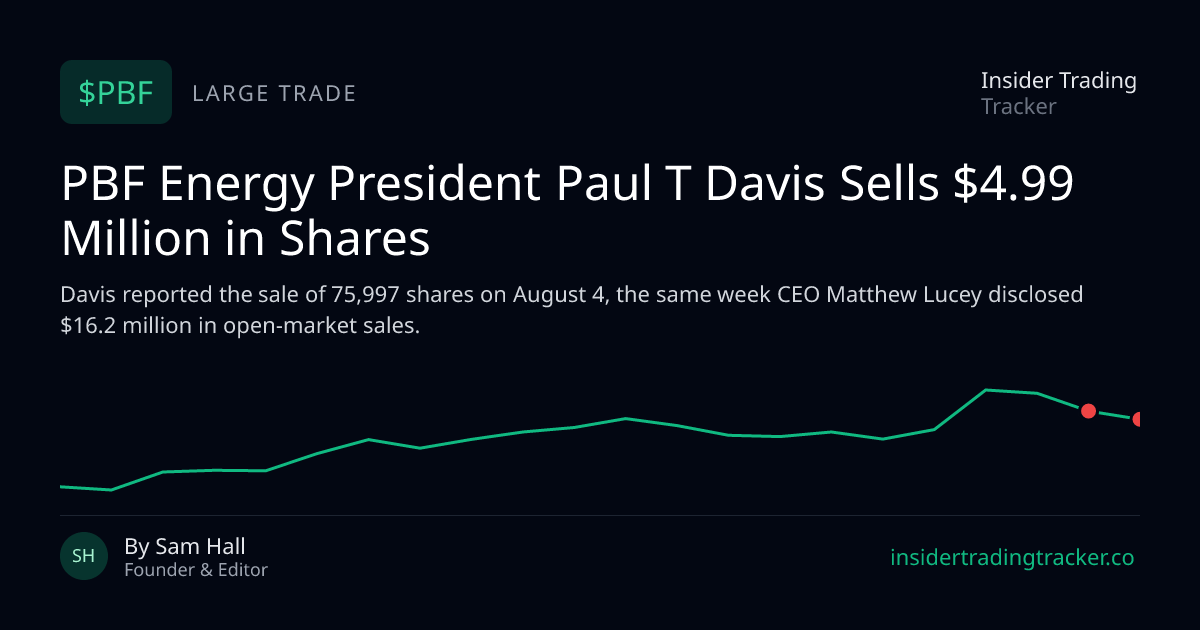
Task: Click the green price line peak
Action: 987,390
